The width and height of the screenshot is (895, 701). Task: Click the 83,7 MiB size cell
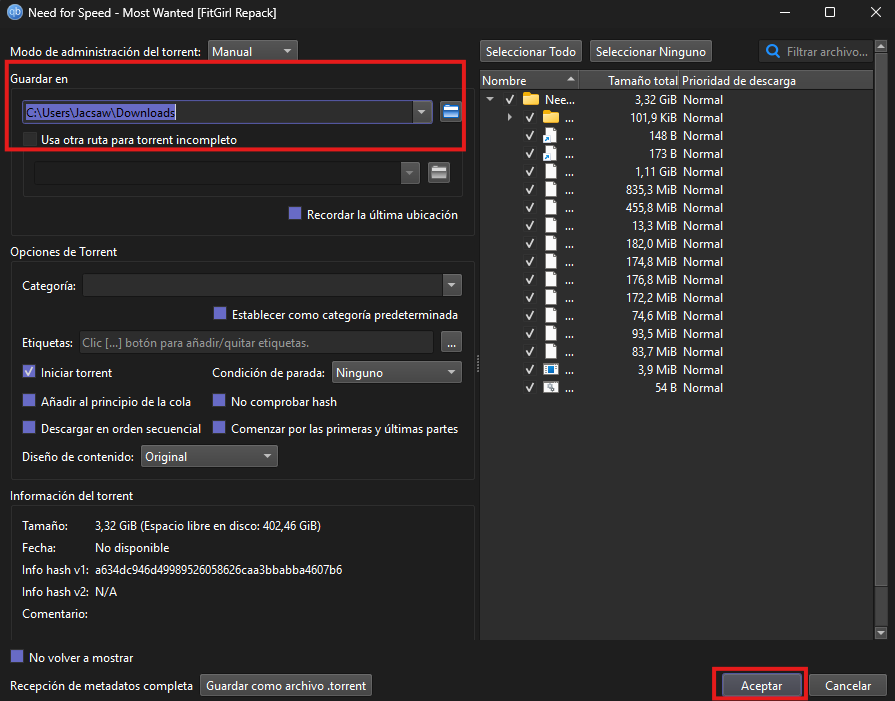pos(654,352)
